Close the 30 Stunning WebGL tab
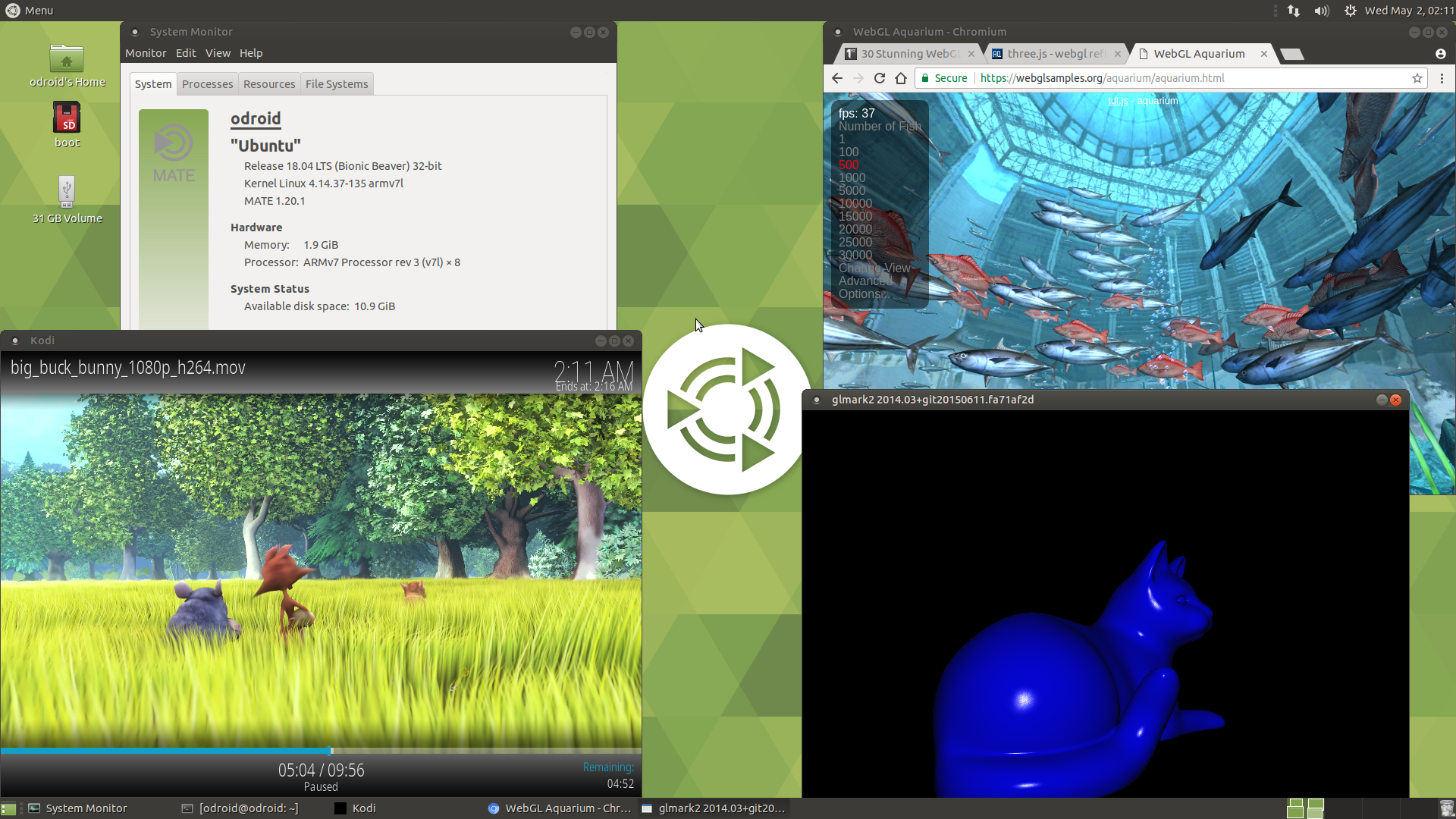This screenshot has width=1456, height=819. click(971, 54)
